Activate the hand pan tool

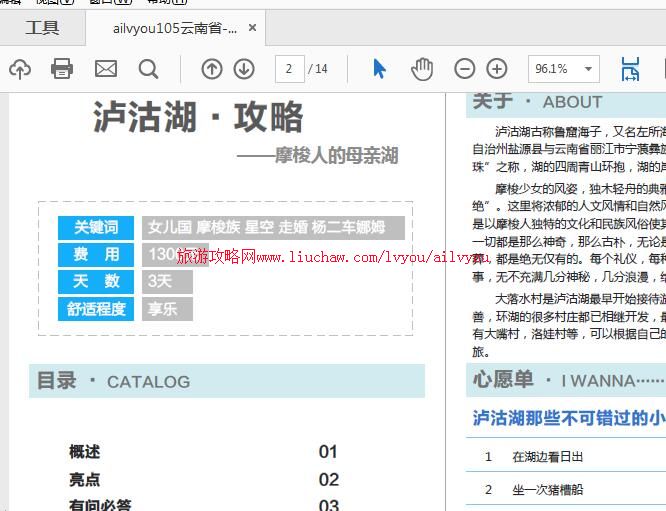click(x=422, y=69)
